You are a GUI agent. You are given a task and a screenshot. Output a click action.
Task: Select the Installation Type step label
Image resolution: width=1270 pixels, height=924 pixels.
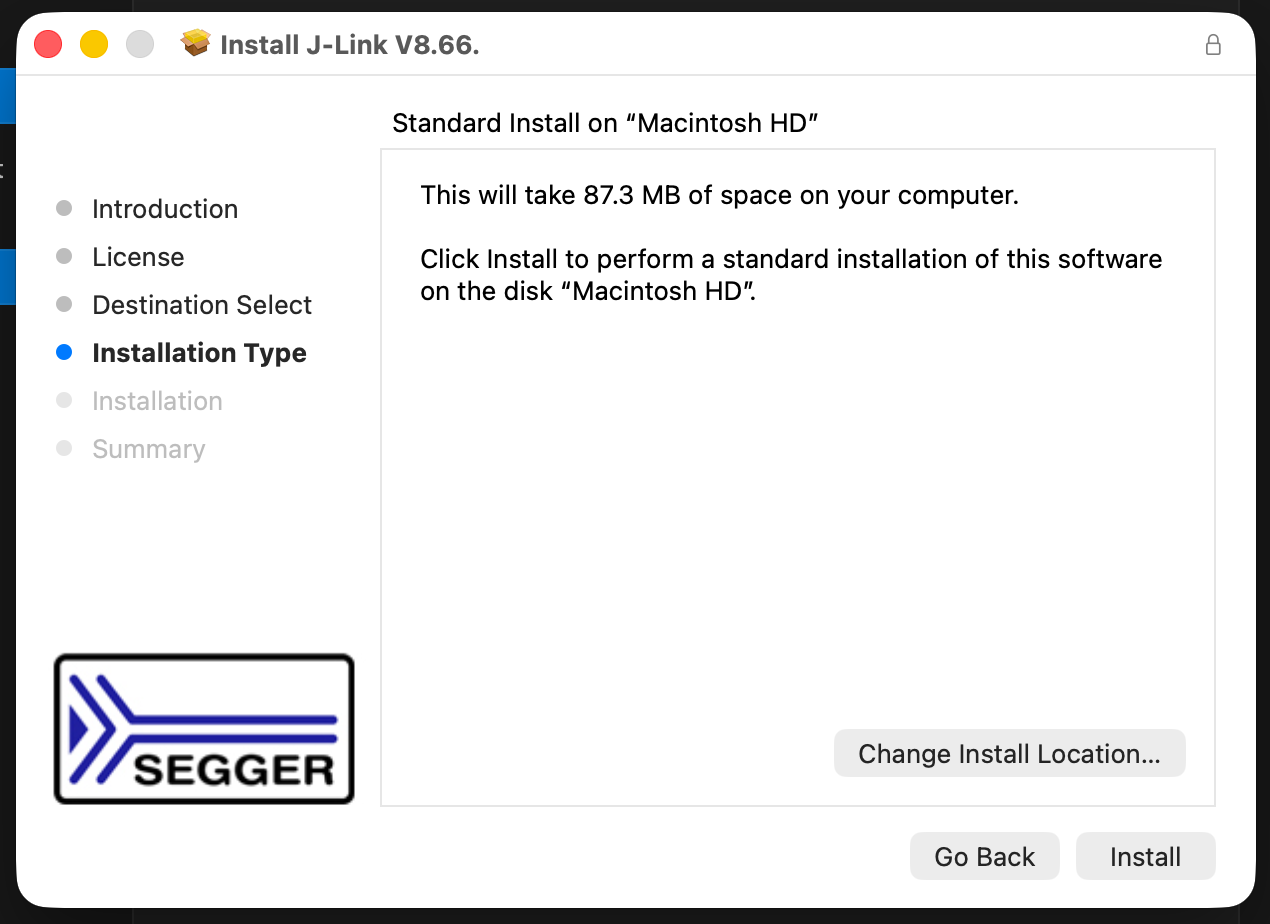pos(199,353)
